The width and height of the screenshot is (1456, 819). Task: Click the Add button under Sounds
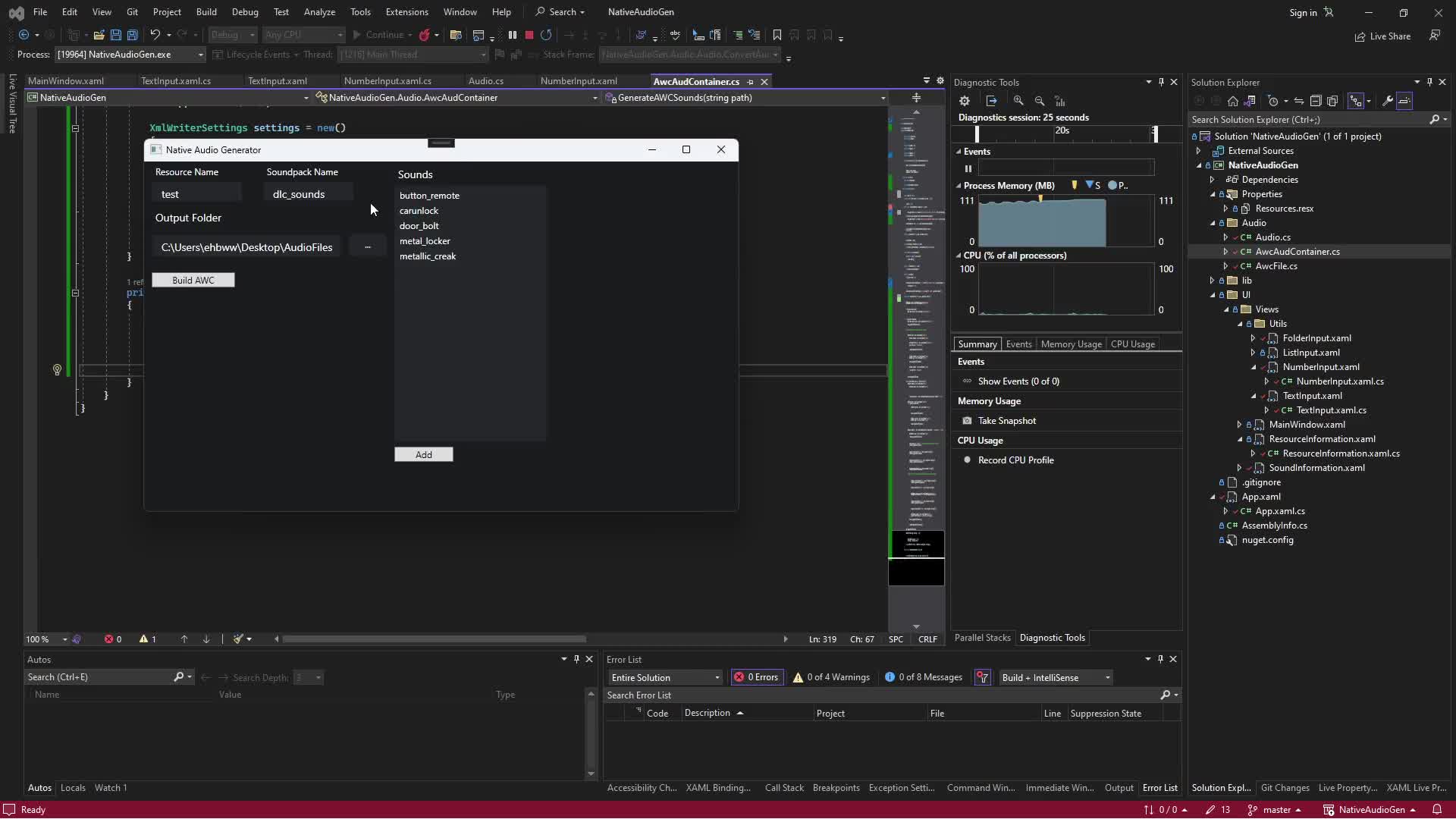coord(423,455)
